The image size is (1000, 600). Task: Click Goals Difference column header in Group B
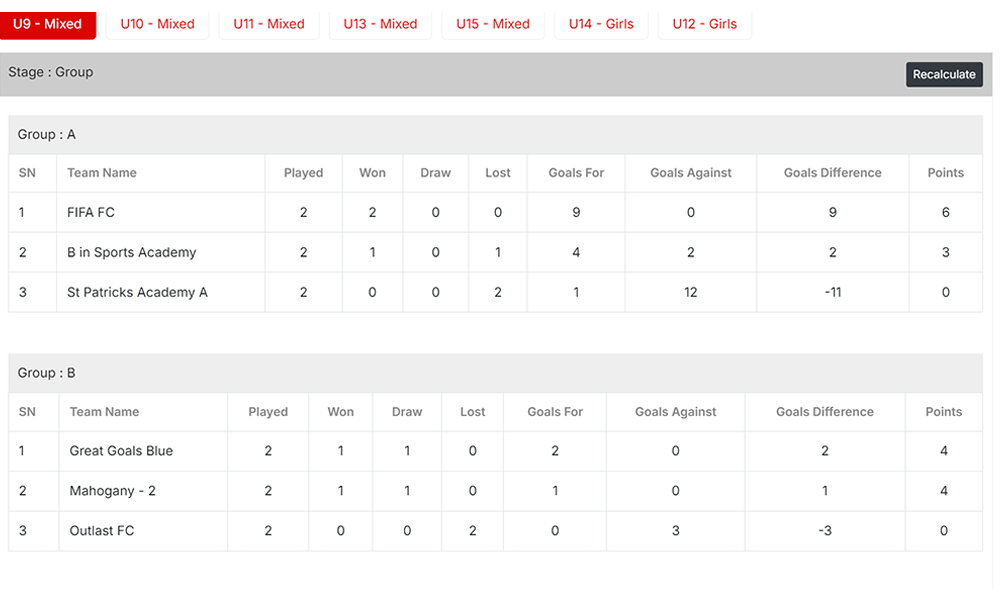(x=825, y=412)
